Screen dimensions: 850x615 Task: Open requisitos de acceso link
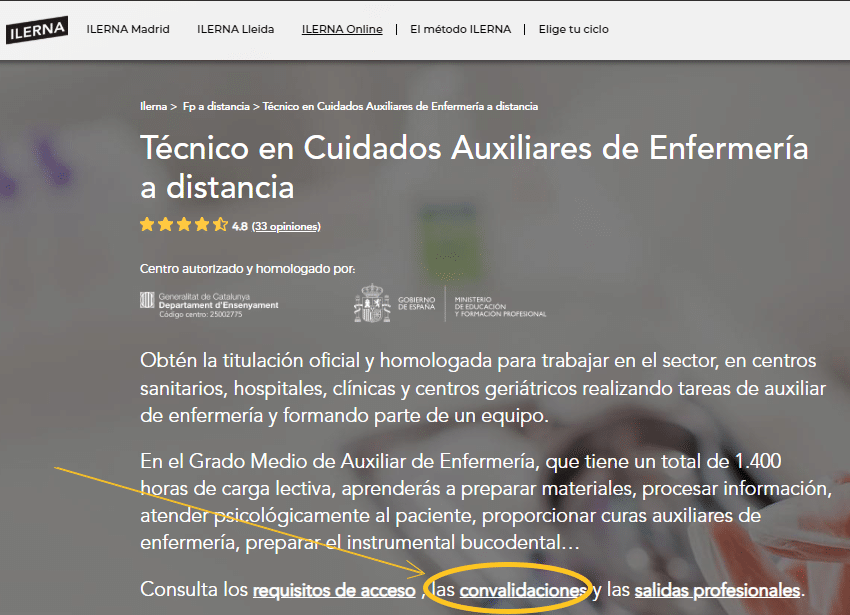pyautogui.click(x=334, y=590)
